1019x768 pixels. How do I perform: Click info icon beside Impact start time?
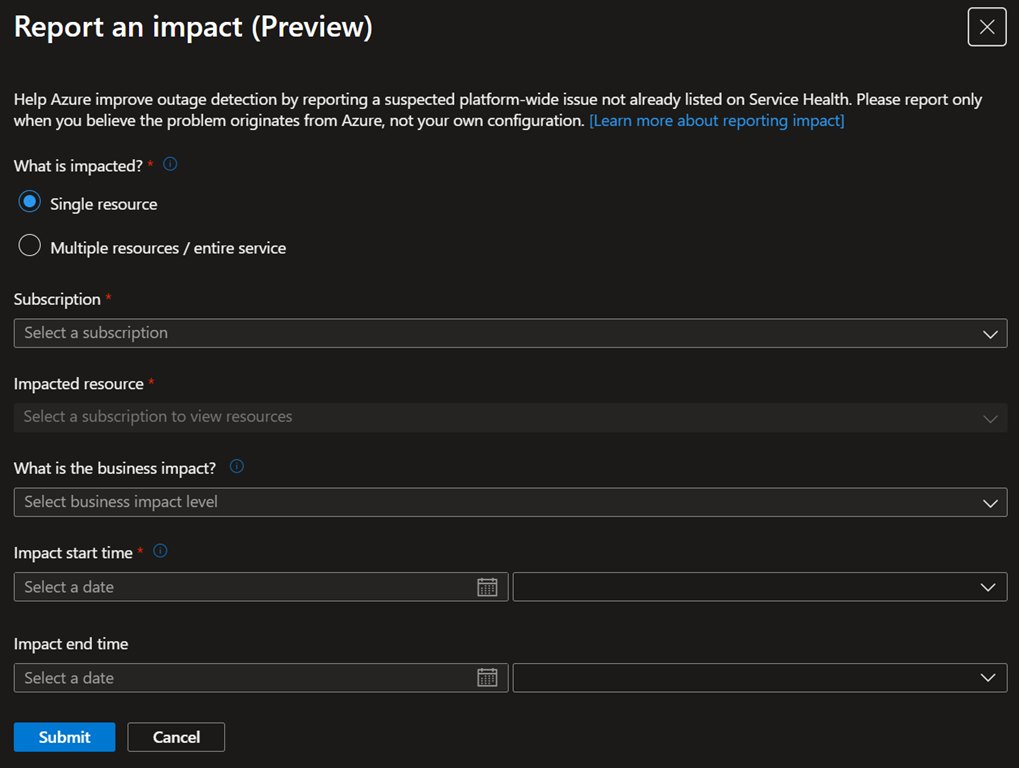pyautogui.click(x=160, y=551)
